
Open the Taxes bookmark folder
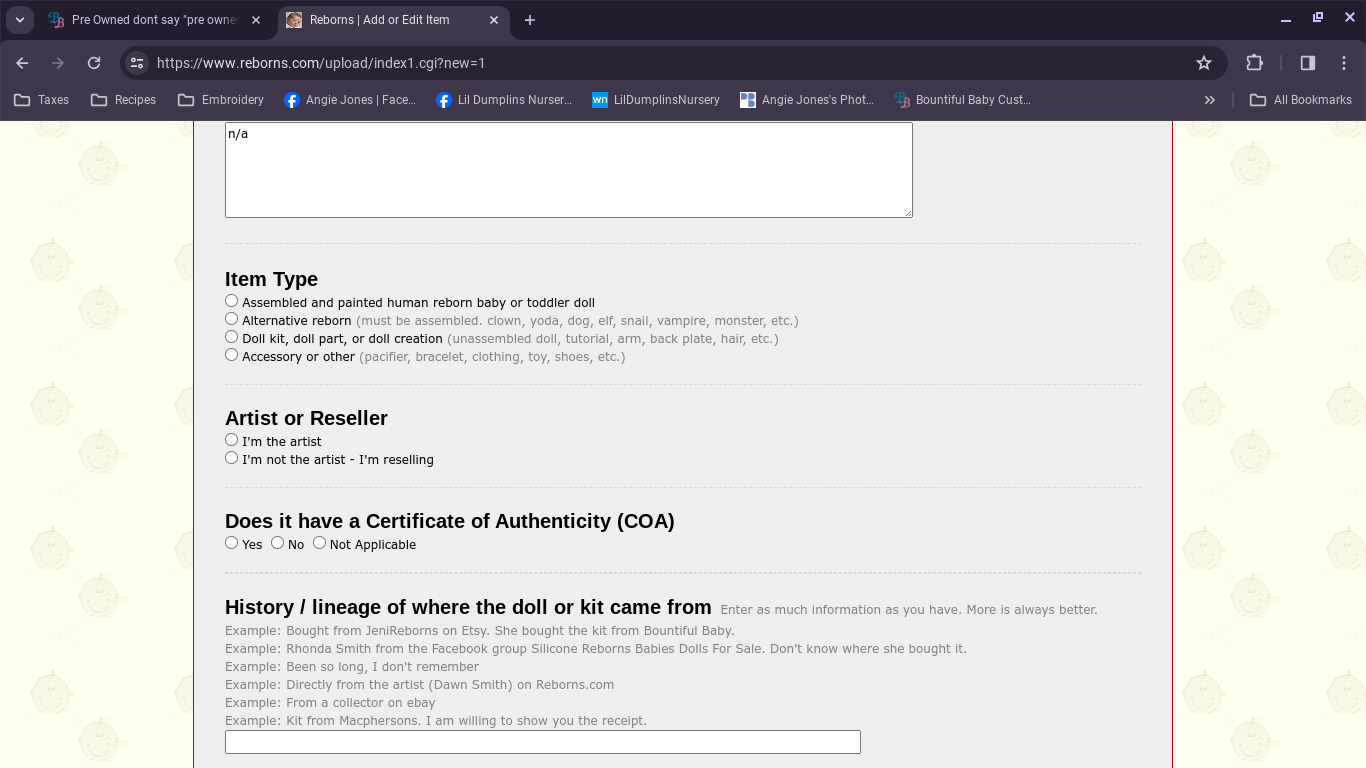pyautogui.click(x=41, y=100)
